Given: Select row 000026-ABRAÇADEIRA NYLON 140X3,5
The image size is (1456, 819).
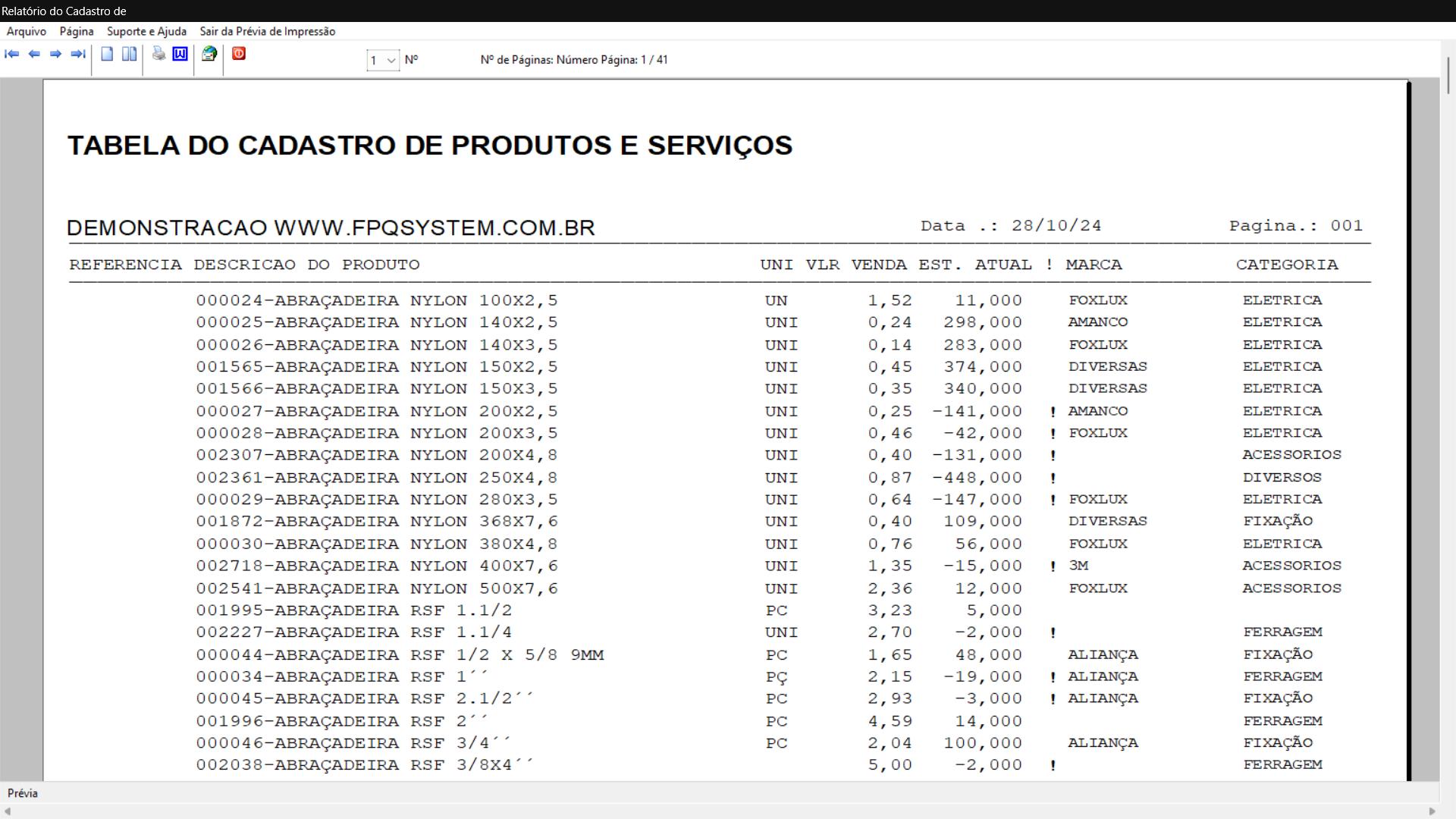Looking at the screenshot, I should point(759,345).
